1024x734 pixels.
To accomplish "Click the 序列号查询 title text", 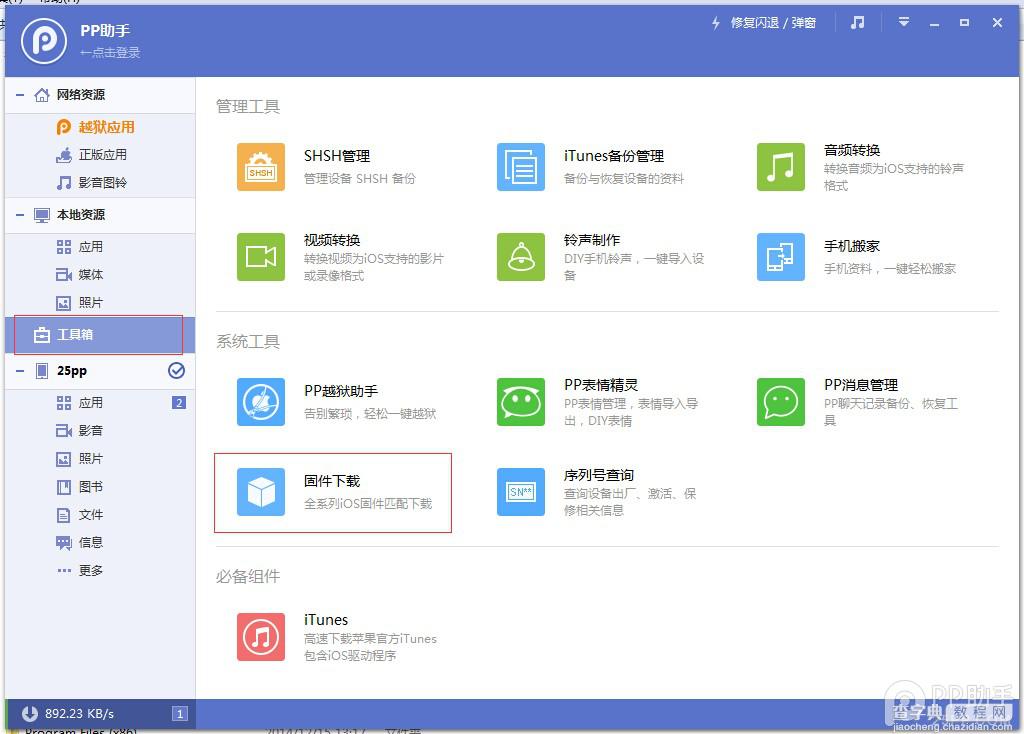I will pos(599,475).
